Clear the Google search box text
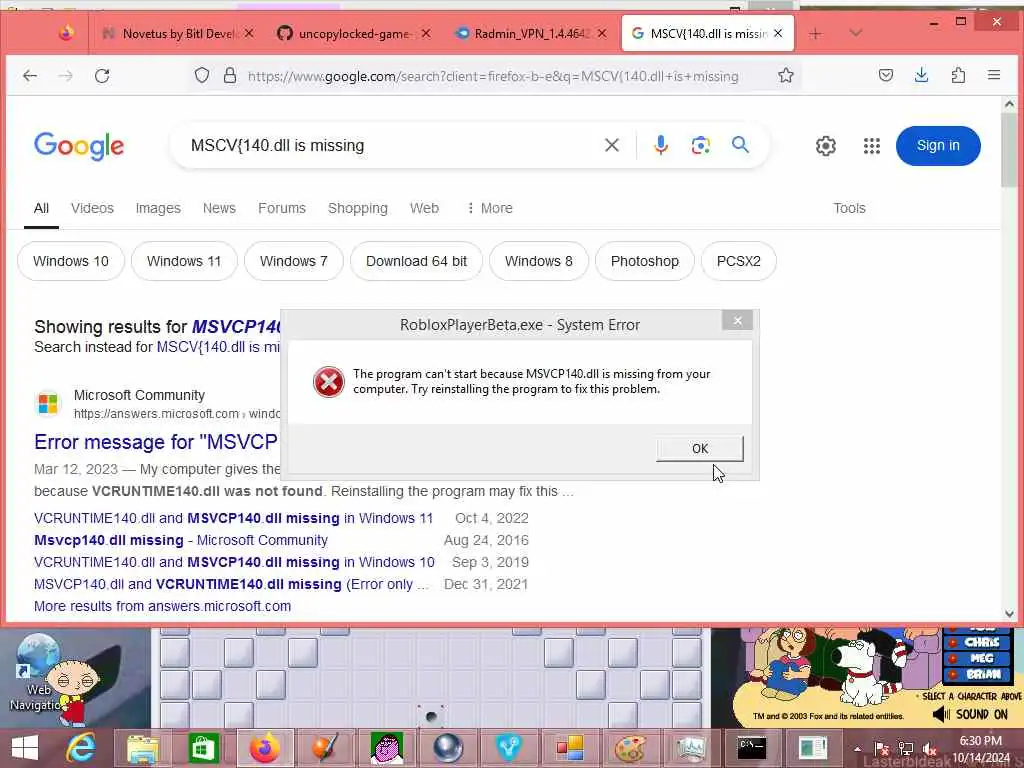The height and width of the screenshot is (768, 1024). point(611,145)
